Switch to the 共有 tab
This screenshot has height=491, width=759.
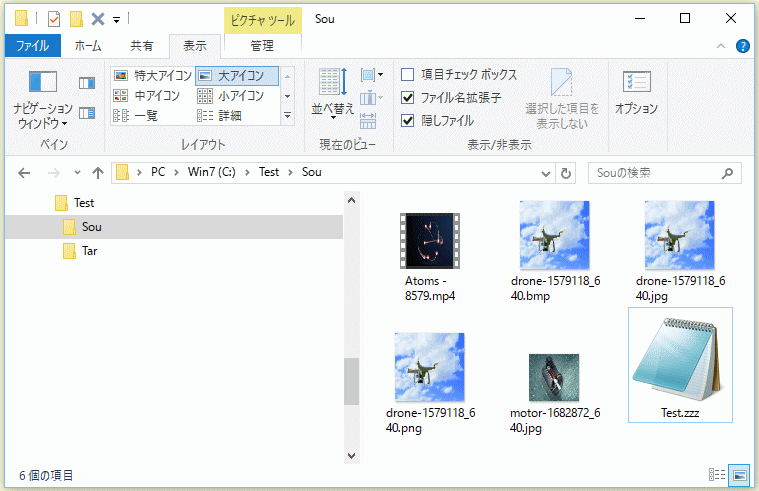coord(142,46)
